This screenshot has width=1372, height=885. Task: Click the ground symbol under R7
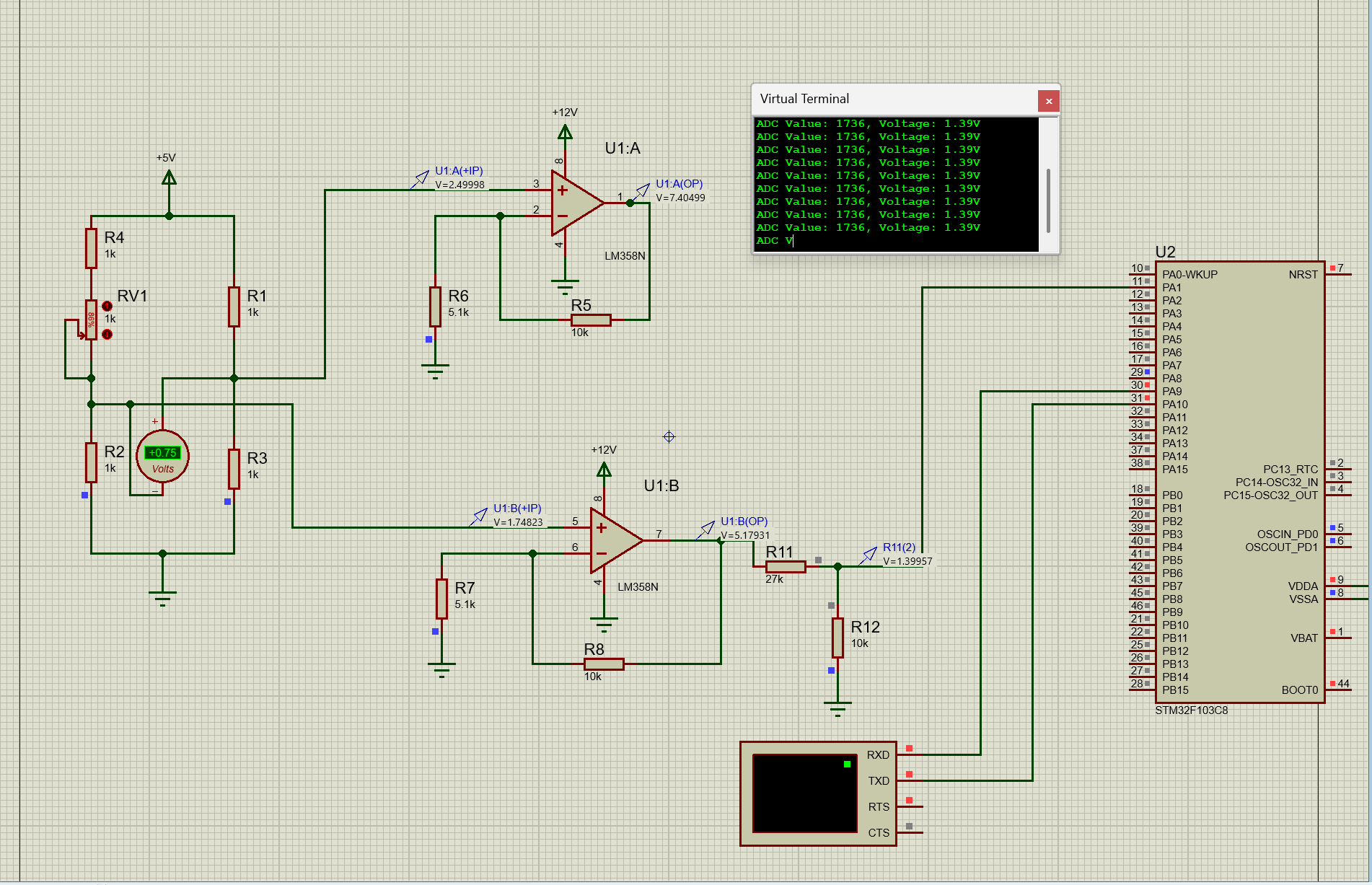tap(441, 669)
